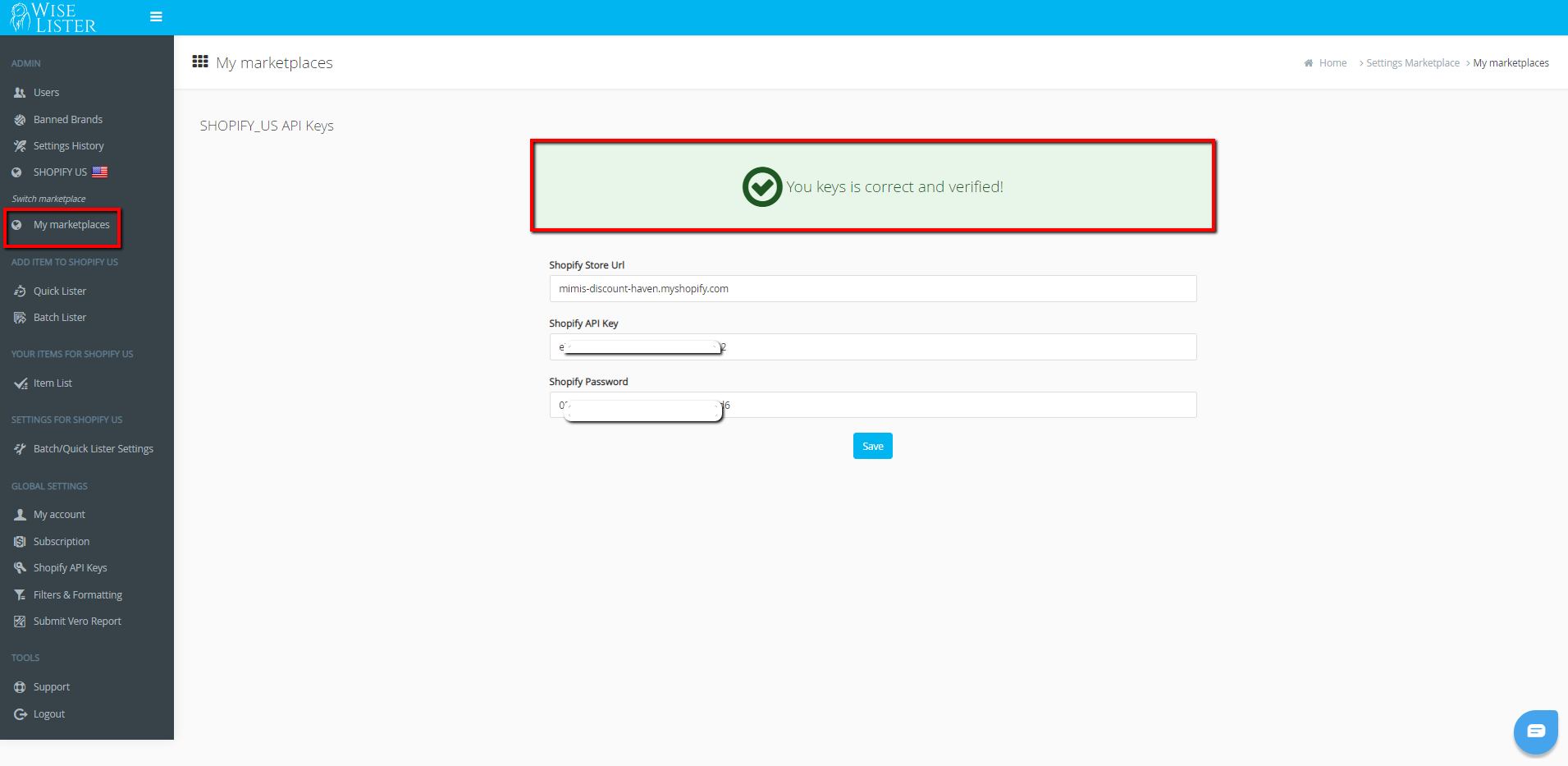
Task: Focus the Shopify Store Url field
Action: 873,289
